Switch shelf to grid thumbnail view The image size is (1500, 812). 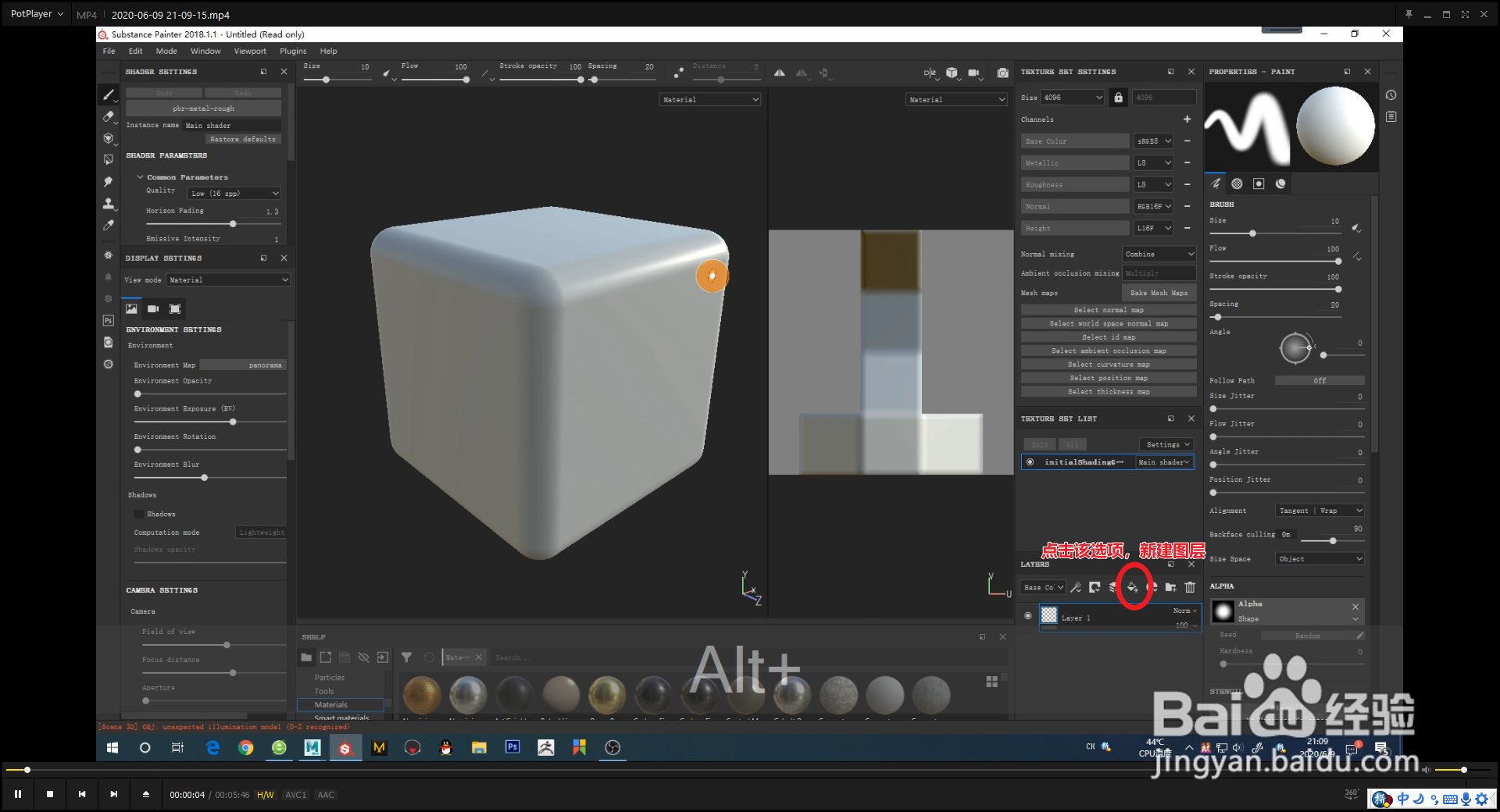tap(991, 682)
